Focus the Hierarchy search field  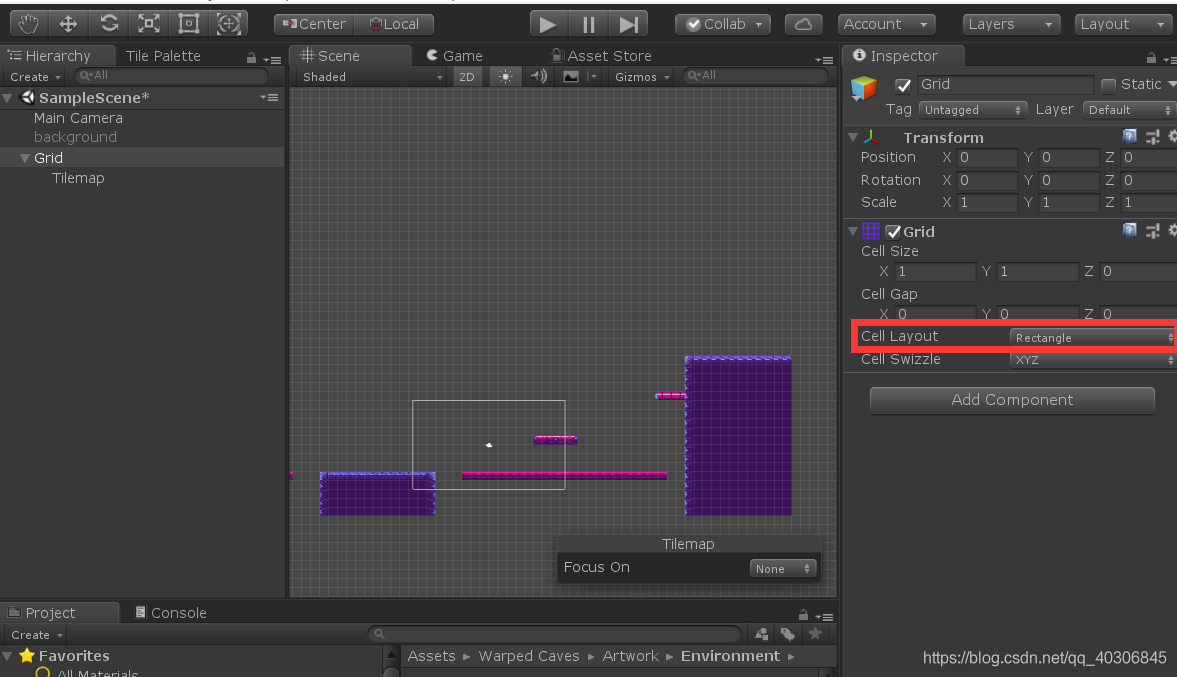171,76
